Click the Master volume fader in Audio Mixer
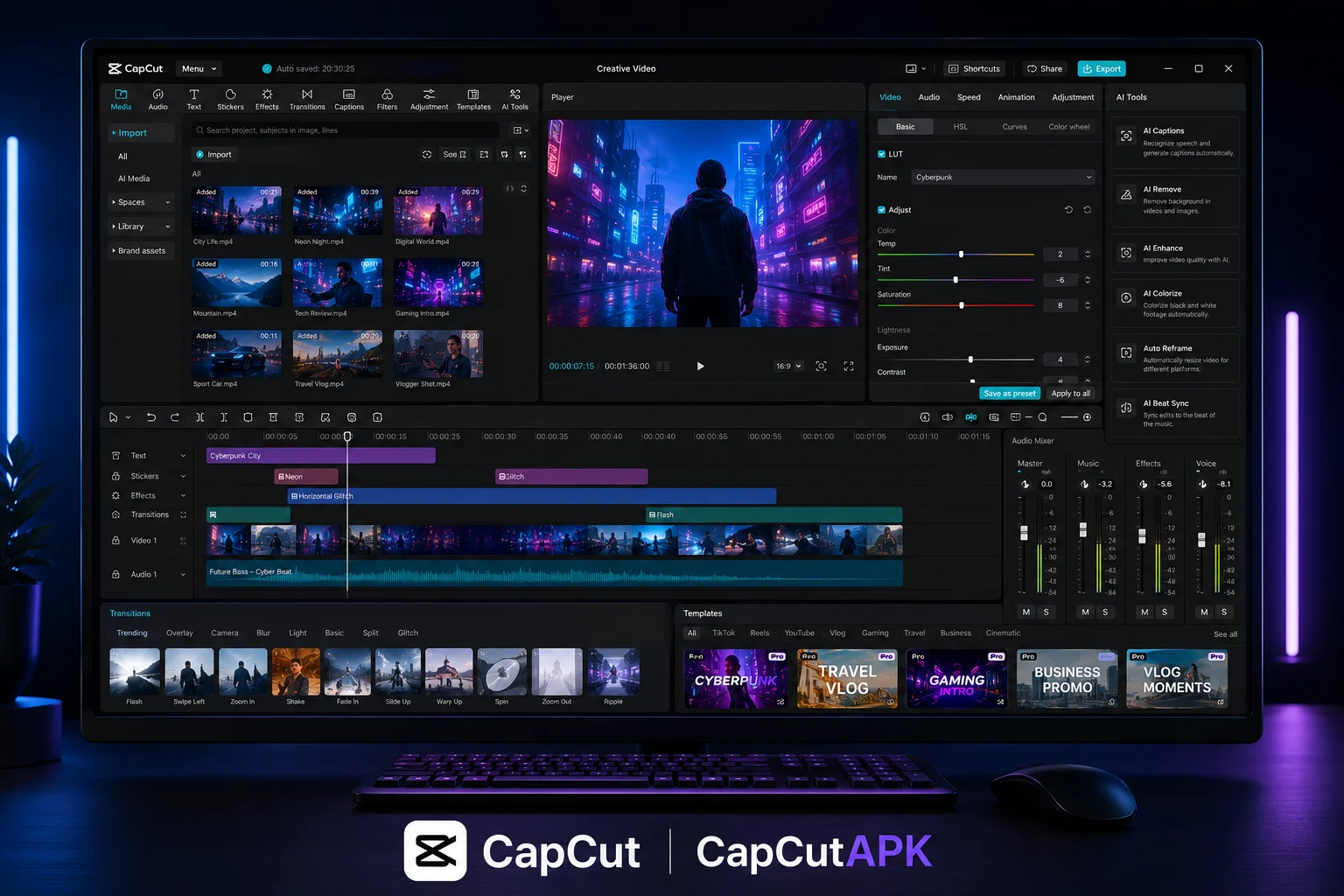1344x896 pixels. (x=1024, y=532)
